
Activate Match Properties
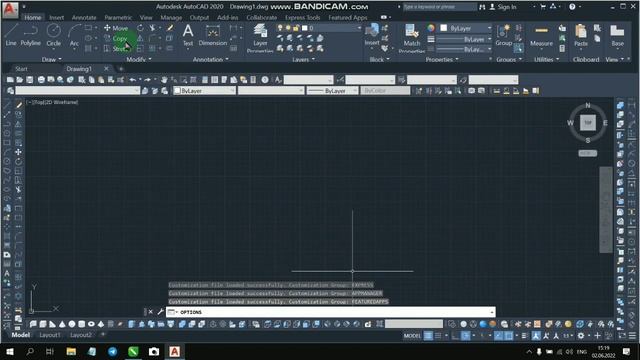[411, 38]
